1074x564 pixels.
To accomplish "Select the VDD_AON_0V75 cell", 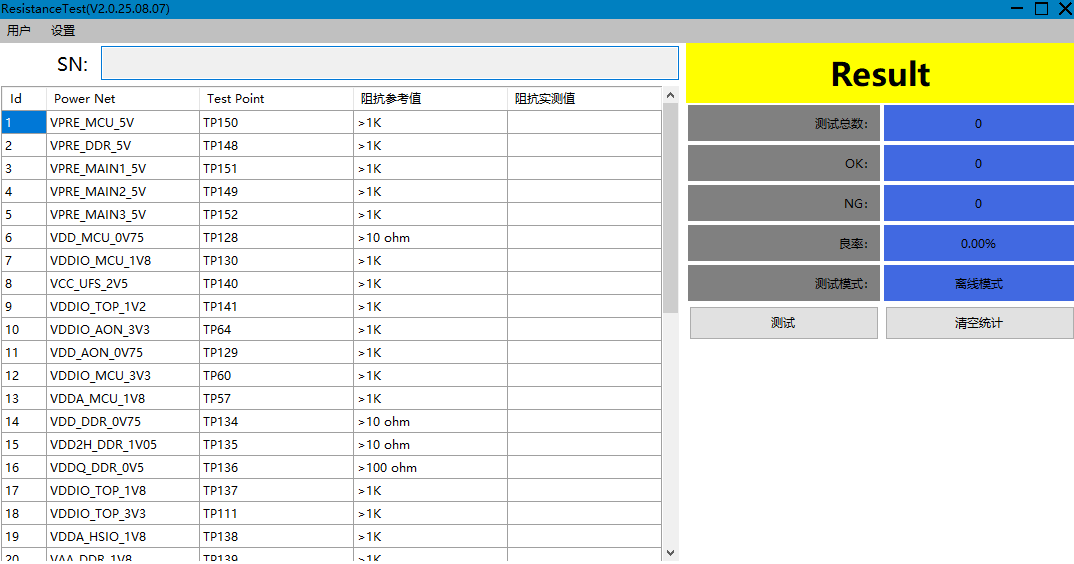I will 123,352.
